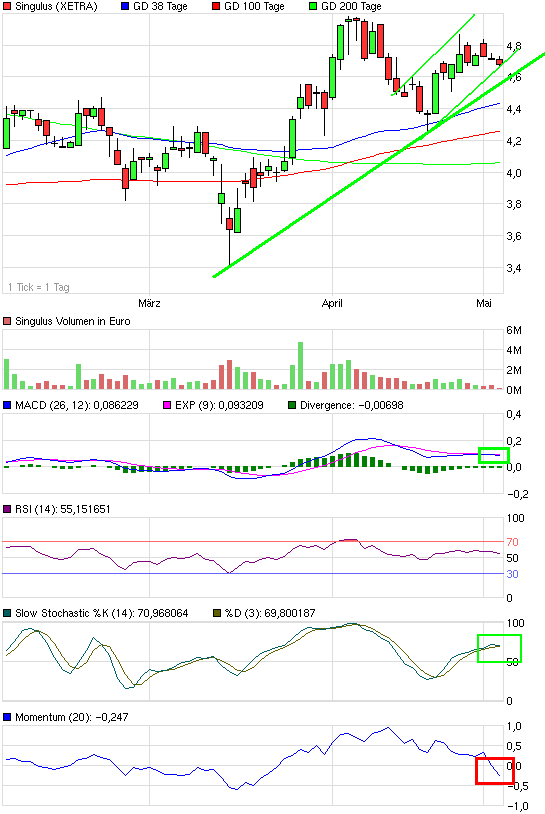Click the dark green Divergence legend swatch
Screen dimensions: 545x814
pos(292,405)
